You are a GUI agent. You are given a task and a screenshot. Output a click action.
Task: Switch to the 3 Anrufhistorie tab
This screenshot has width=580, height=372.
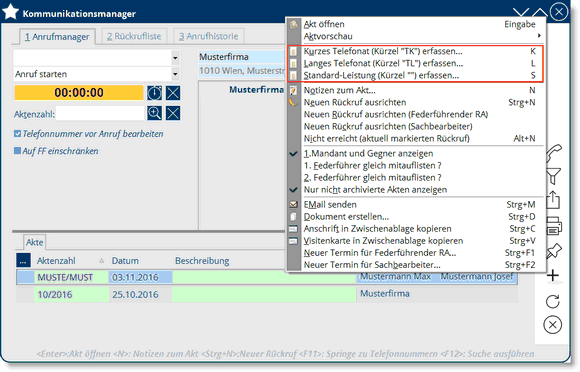[209, 36]
